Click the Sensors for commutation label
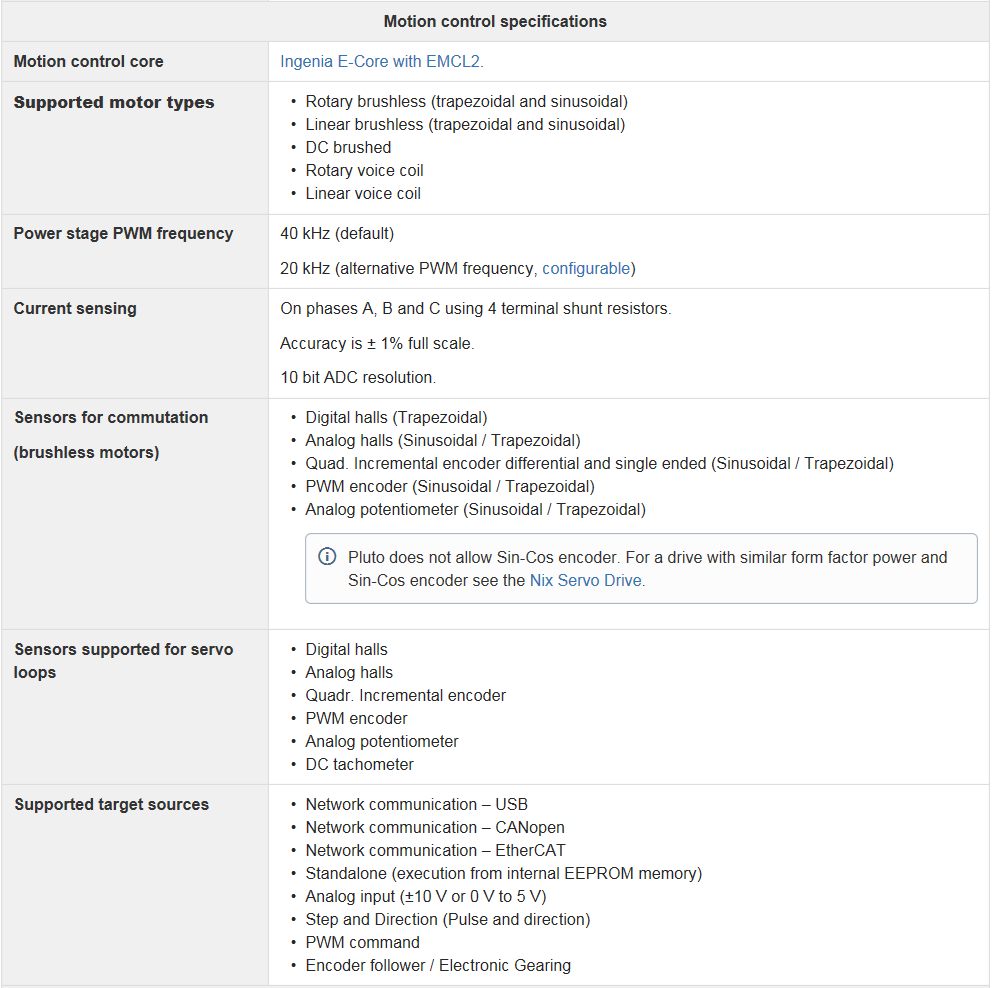992x988 pixels. (x=111, y=417)
